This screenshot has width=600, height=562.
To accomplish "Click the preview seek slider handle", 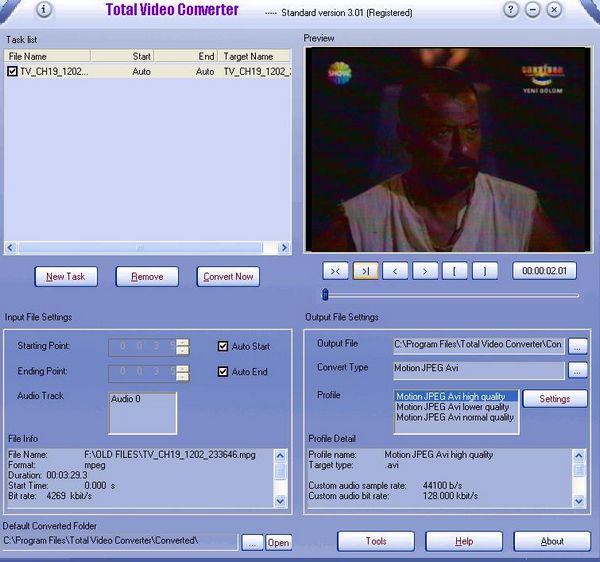I will (x=324, y=294).
